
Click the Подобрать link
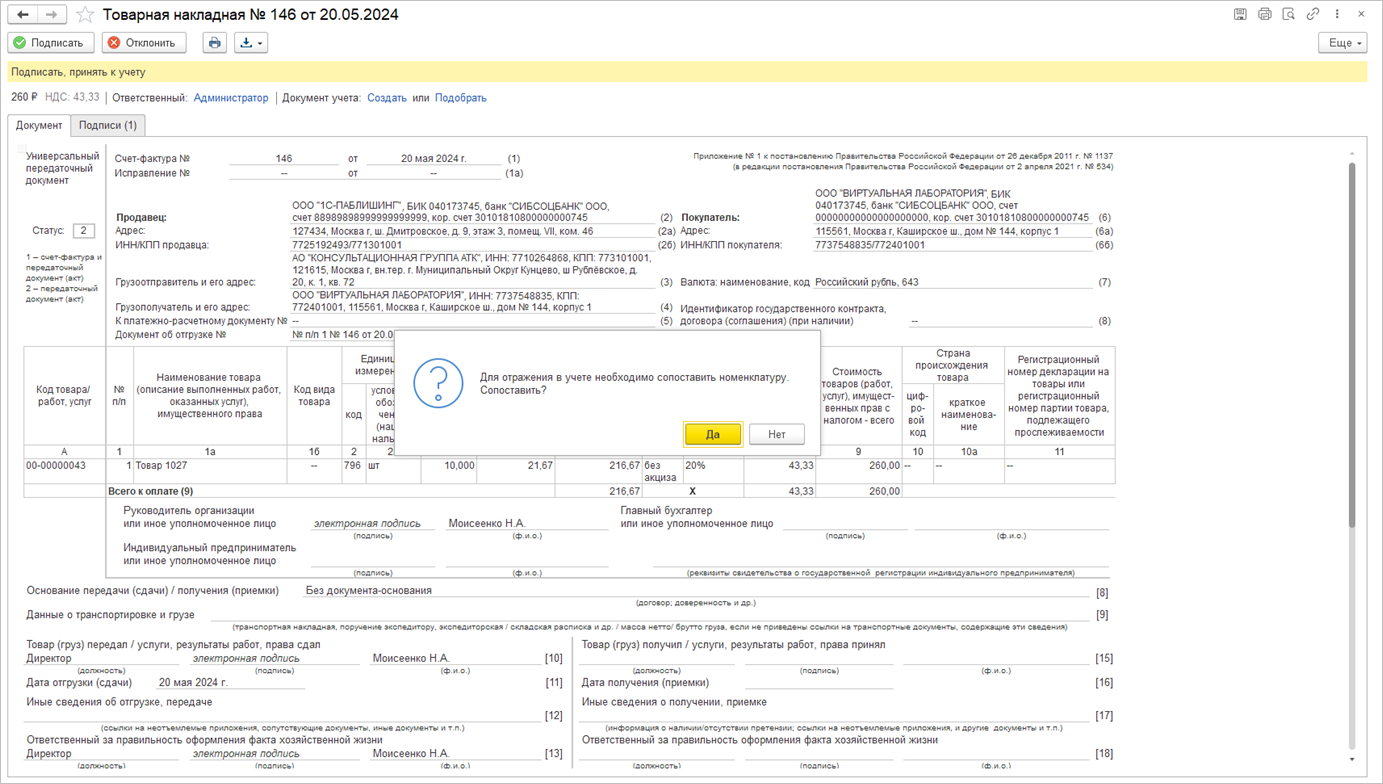(x=461, y=98)
